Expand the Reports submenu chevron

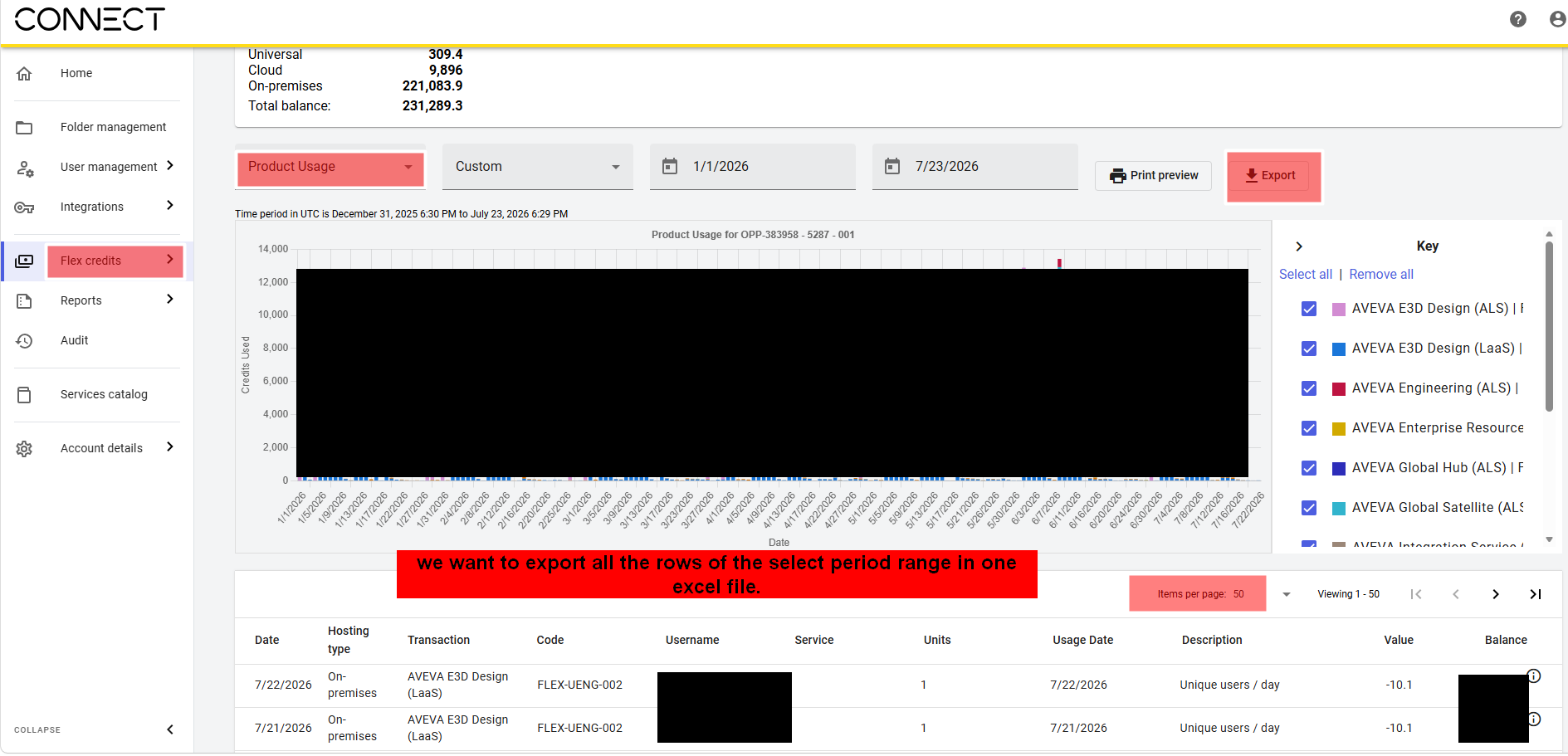(170, 300)
